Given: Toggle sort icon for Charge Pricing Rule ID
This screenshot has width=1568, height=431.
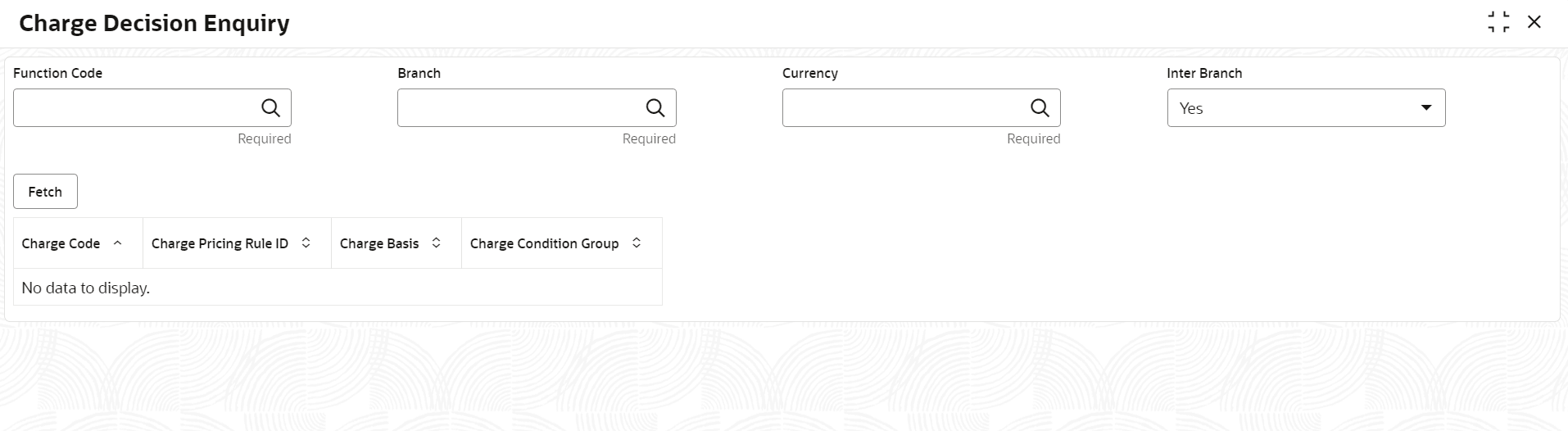Looking at the screenshot, I should [306, 243].
